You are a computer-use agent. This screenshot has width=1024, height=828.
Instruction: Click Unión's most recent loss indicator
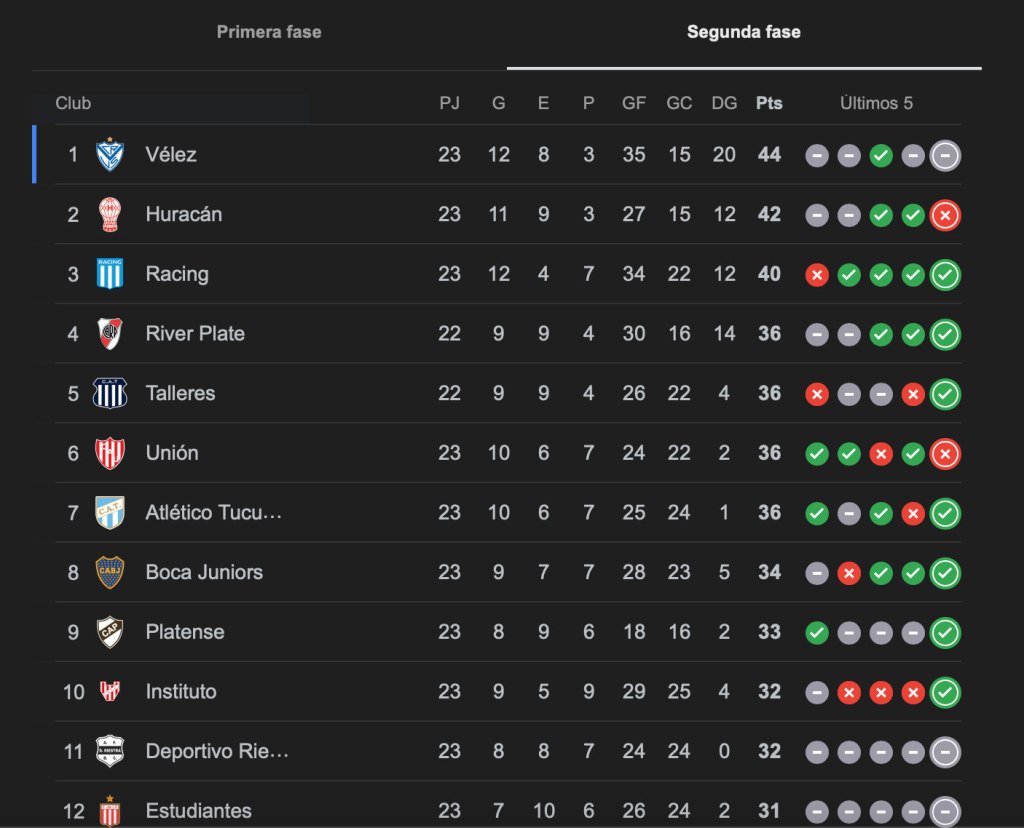(945, 453)
